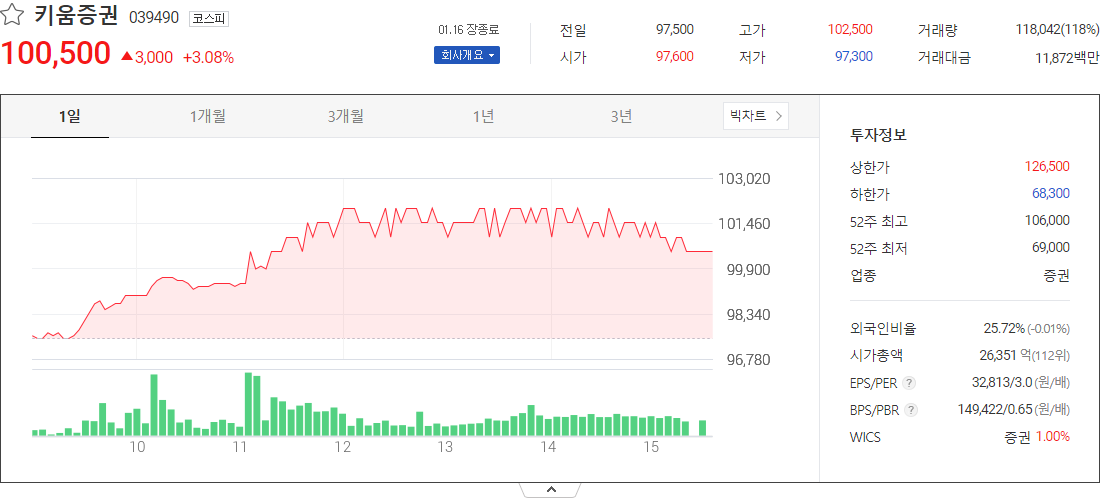Image resolution: width=1100 pixels, height=499 pixels.
Task: Click the 시가 value 97,600
Action: tap(675, 57)
